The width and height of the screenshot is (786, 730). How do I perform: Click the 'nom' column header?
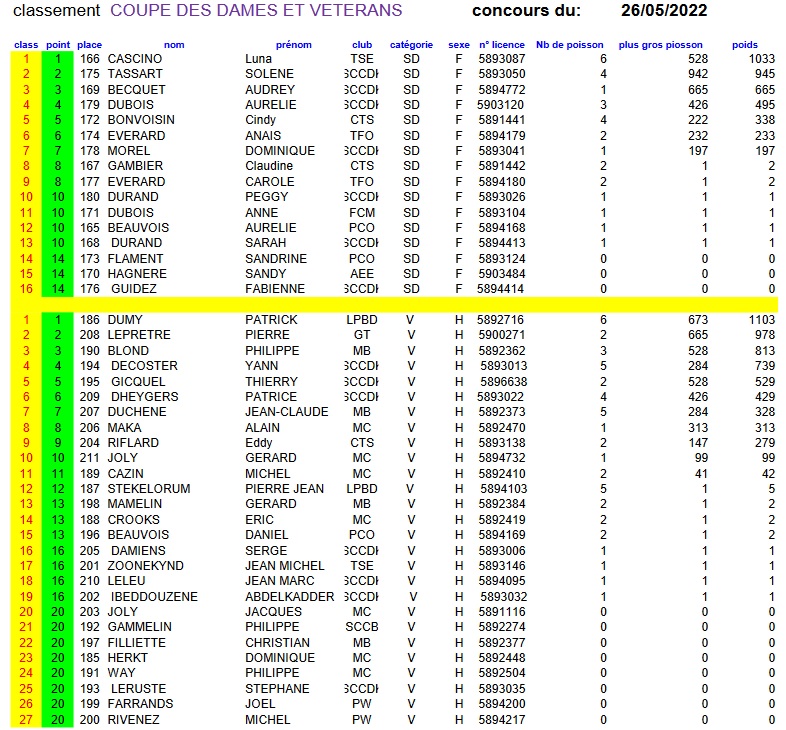174,45
